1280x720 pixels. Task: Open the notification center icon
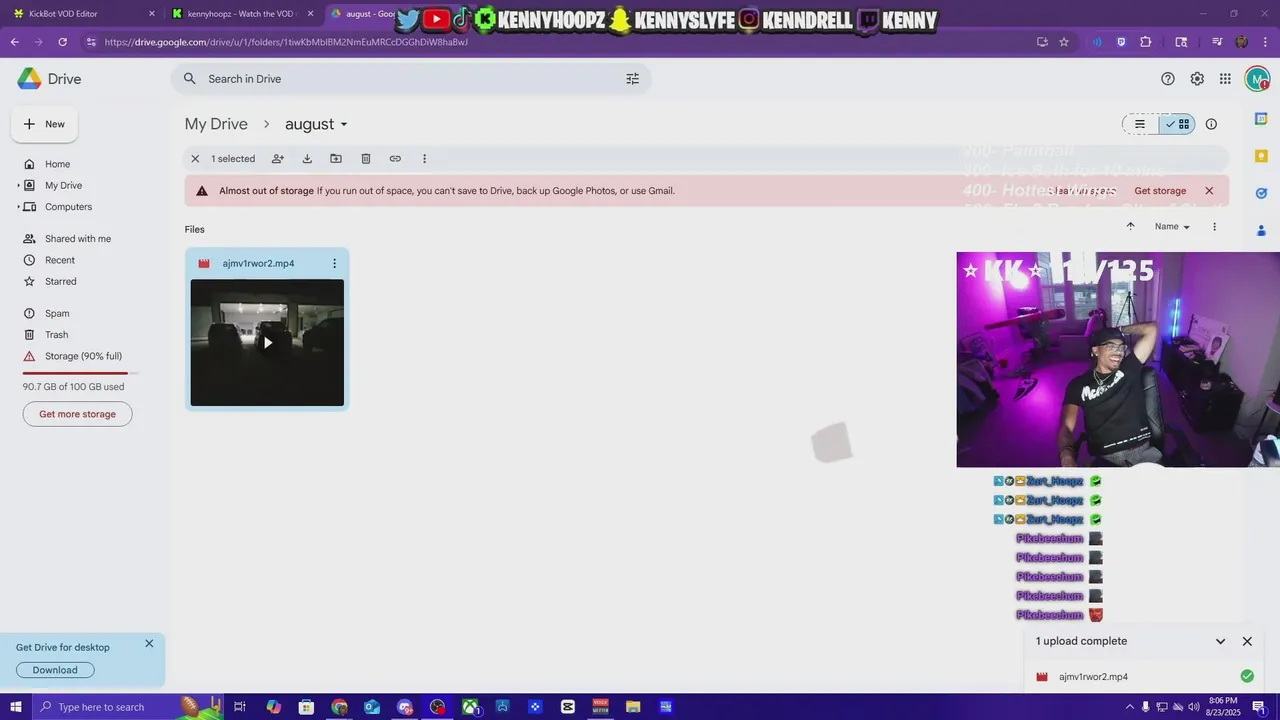1259,707
